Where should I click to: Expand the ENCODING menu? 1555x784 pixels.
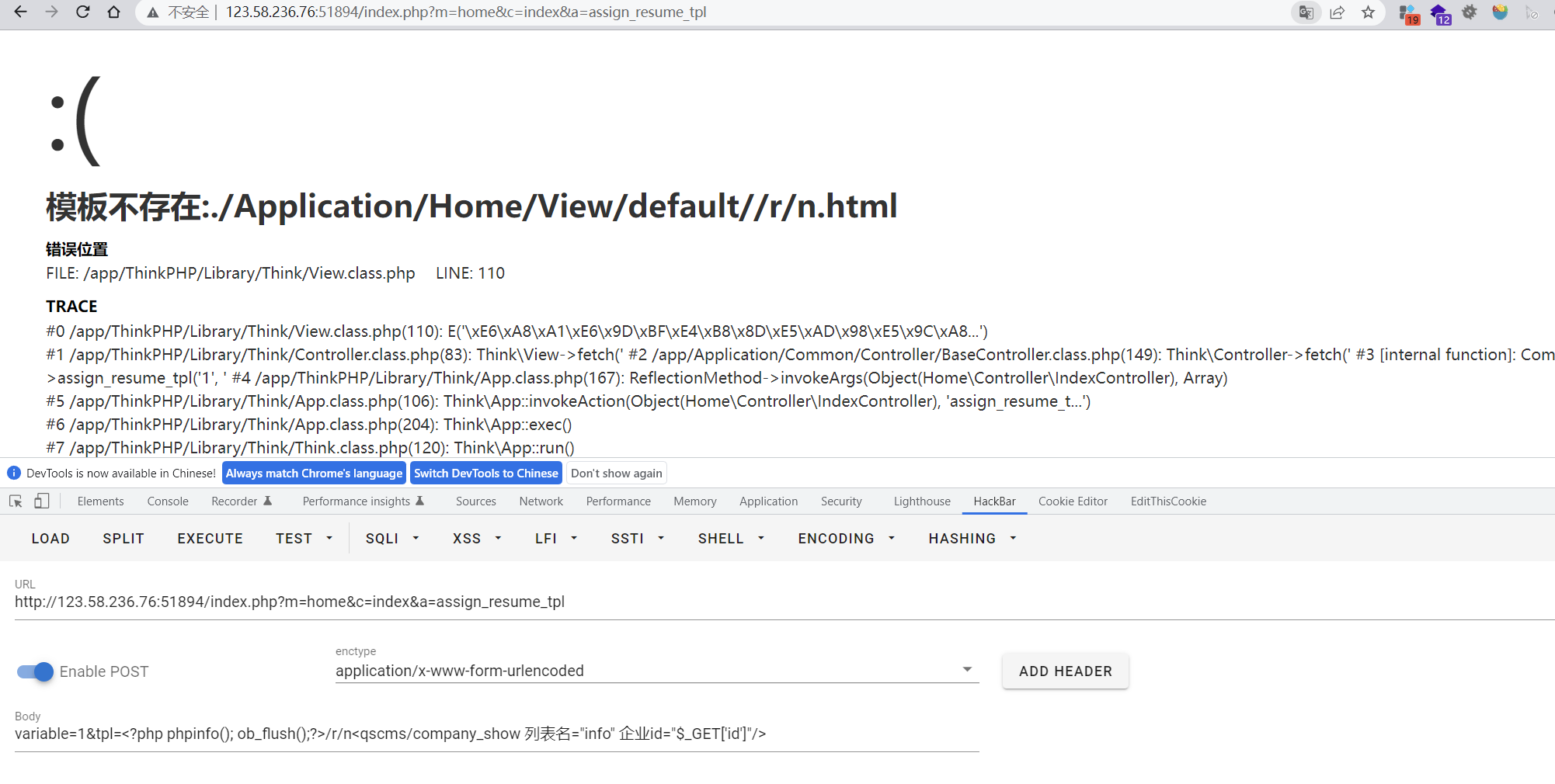point(847,538)
